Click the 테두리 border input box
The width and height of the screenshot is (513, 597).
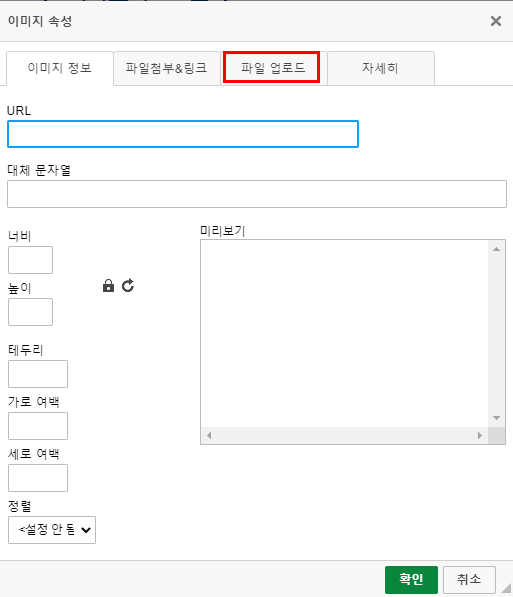coord(38,374)
